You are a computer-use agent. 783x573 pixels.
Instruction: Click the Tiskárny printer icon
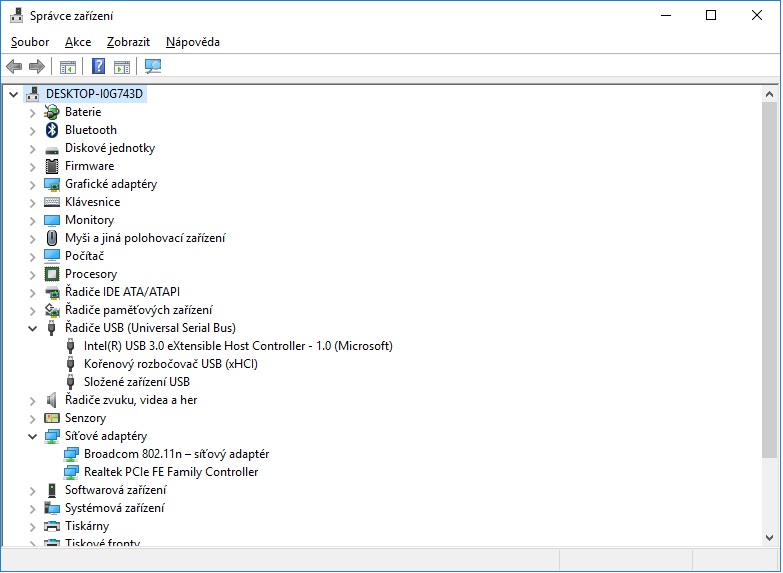tap(52, 526)
